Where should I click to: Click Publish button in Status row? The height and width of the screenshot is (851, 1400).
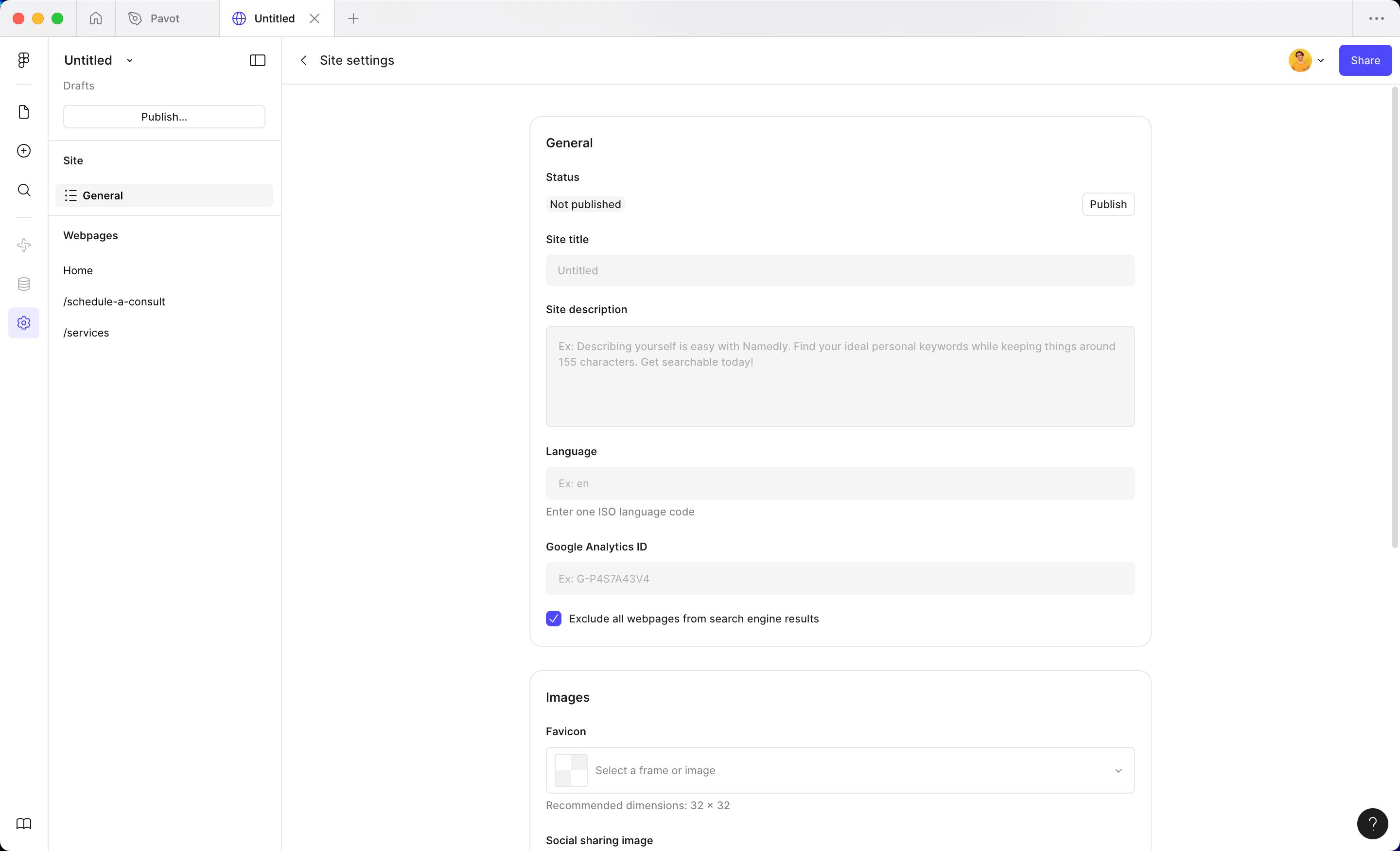point(1108,204)
